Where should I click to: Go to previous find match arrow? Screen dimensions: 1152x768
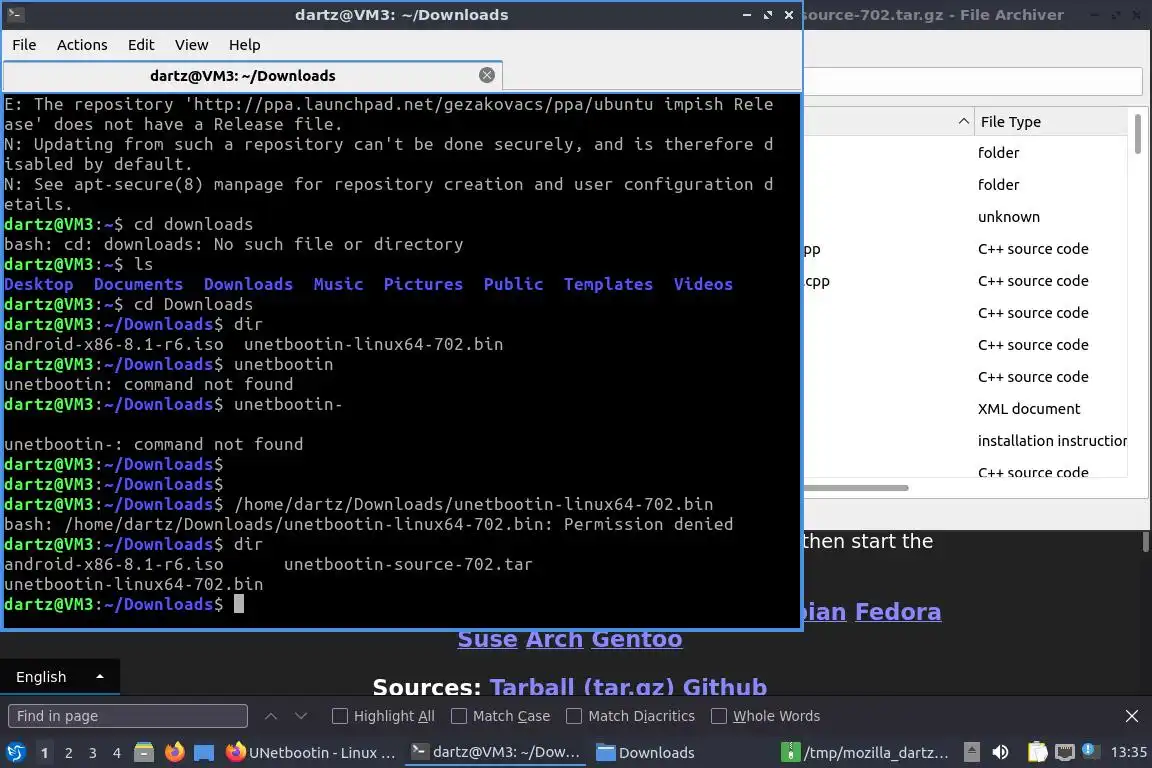[x=270, y=716]
